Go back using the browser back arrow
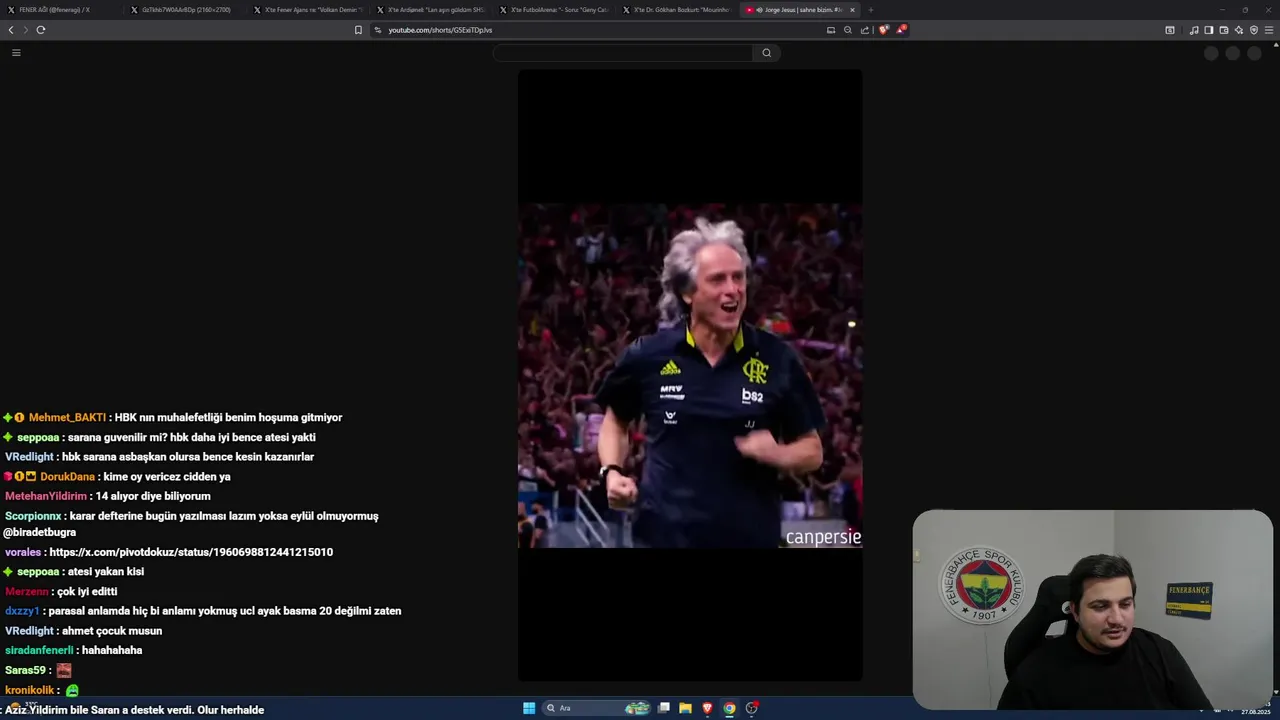Screen dimensions: 1280x720 tap(11, 30)
